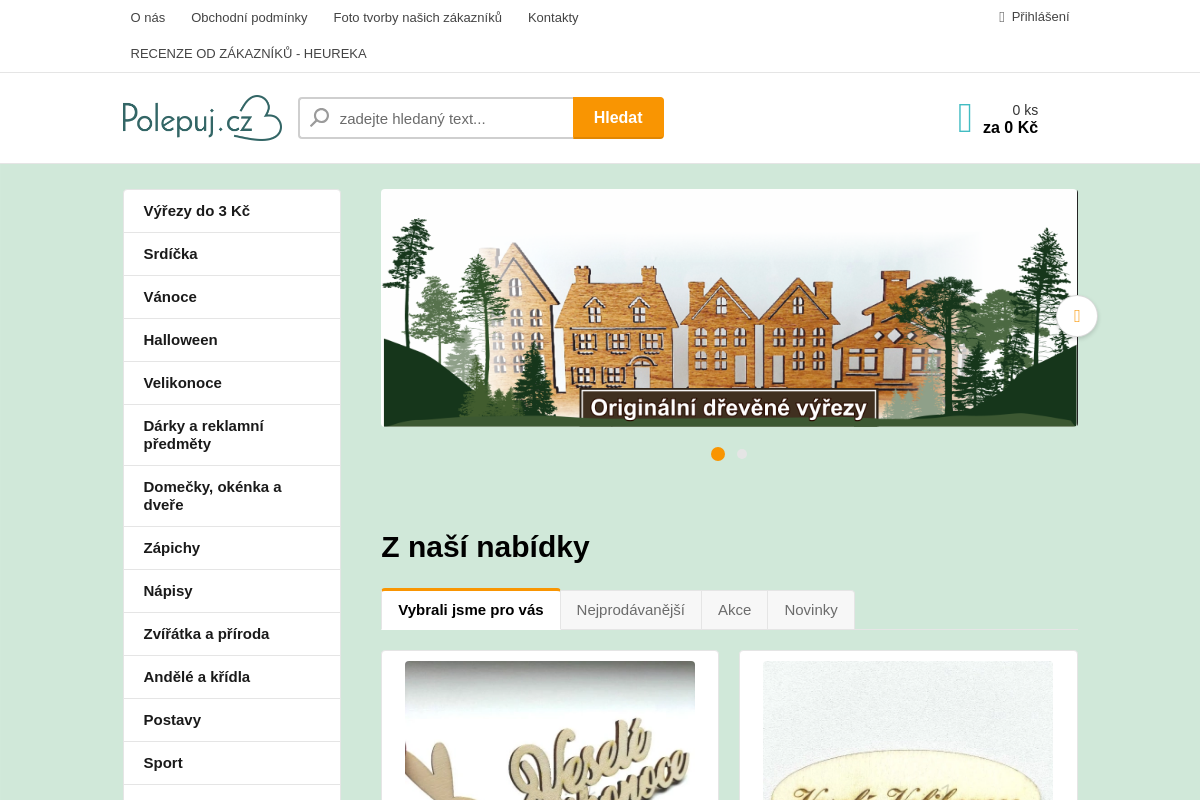
Task: Open the Velikonoce category
Action: point(232,383)
